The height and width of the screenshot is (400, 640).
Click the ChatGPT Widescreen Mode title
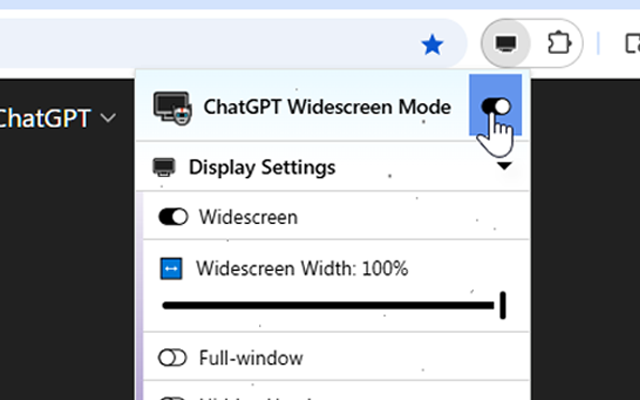327,107
